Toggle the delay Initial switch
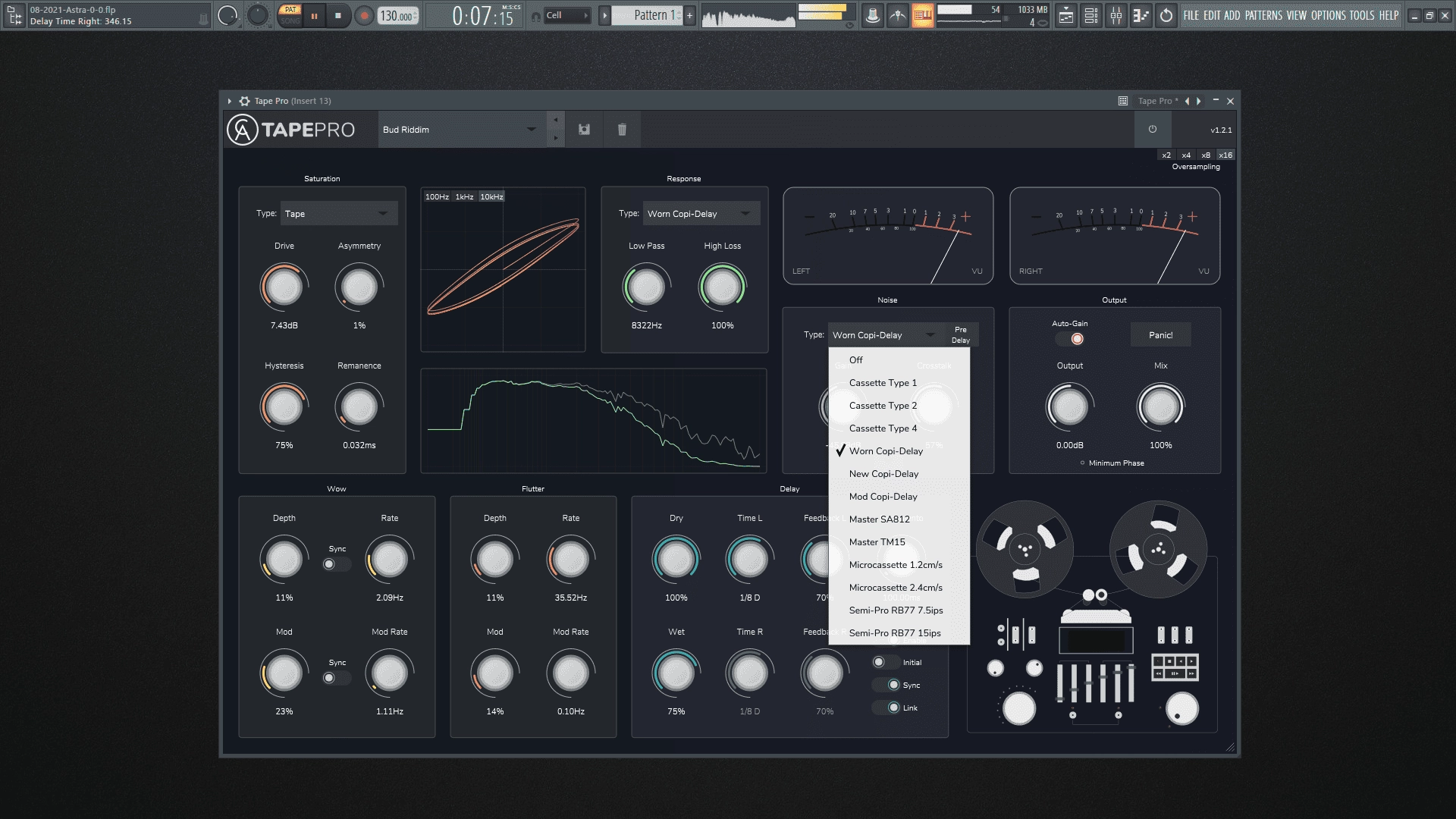The height and width of the screenshot is (819, 1456). click(x=886, y=662)
